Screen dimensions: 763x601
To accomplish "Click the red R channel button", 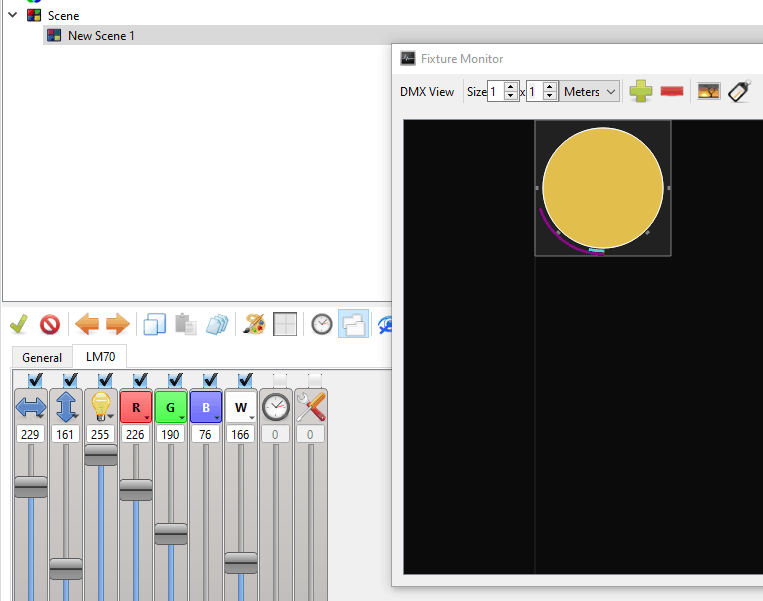I will point(136,407).
